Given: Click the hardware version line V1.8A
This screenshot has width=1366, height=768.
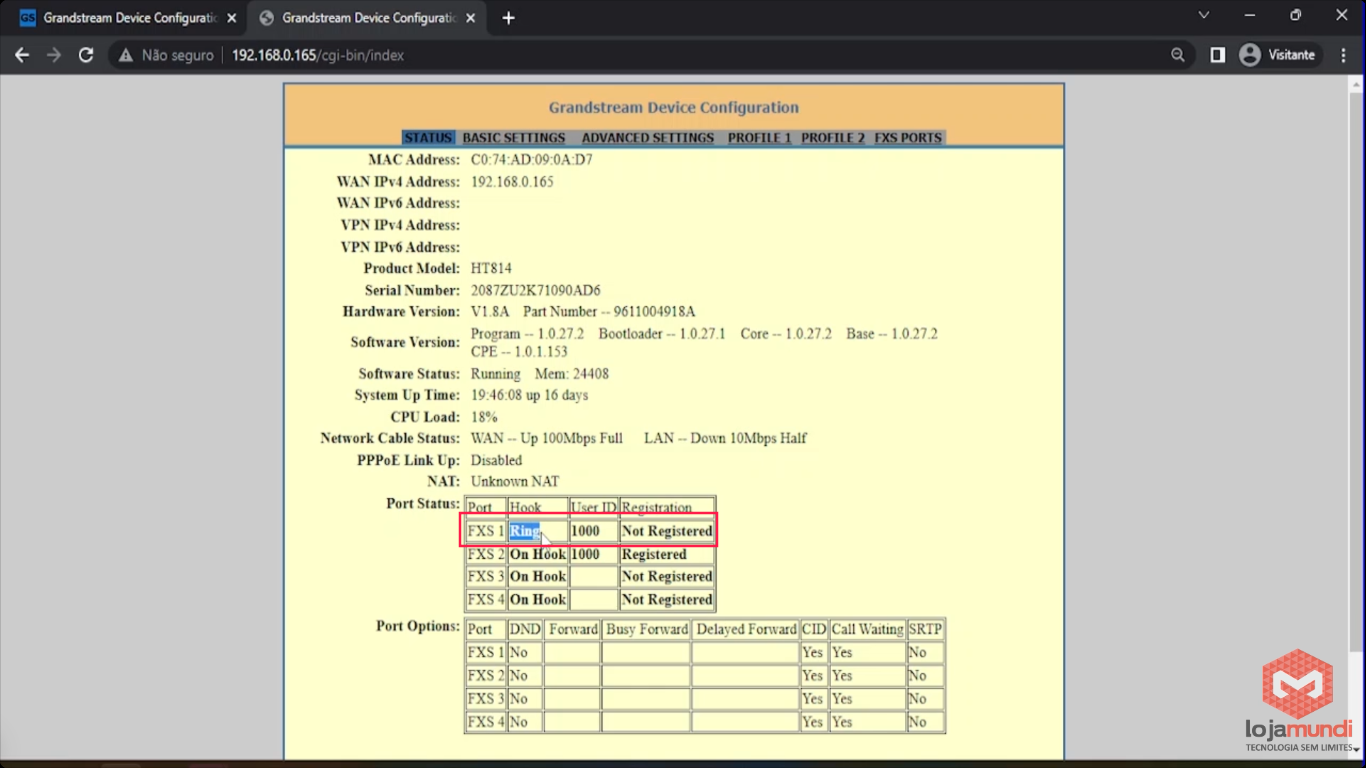Looking at the screenshot, I should (x=583, y=312).
